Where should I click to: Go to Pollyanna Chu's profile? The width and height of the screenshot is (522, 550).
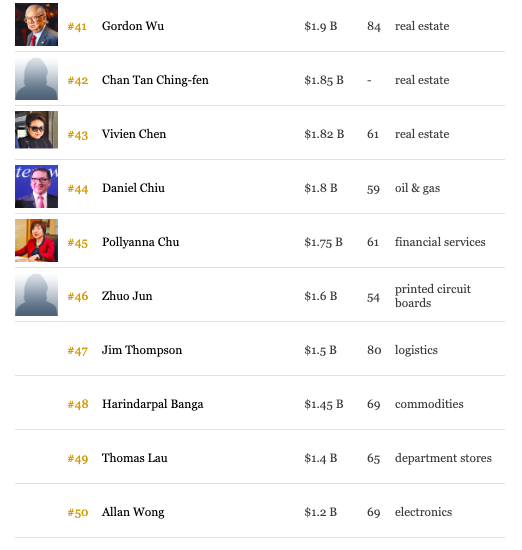pyautogui.click(x=141, y=242)
